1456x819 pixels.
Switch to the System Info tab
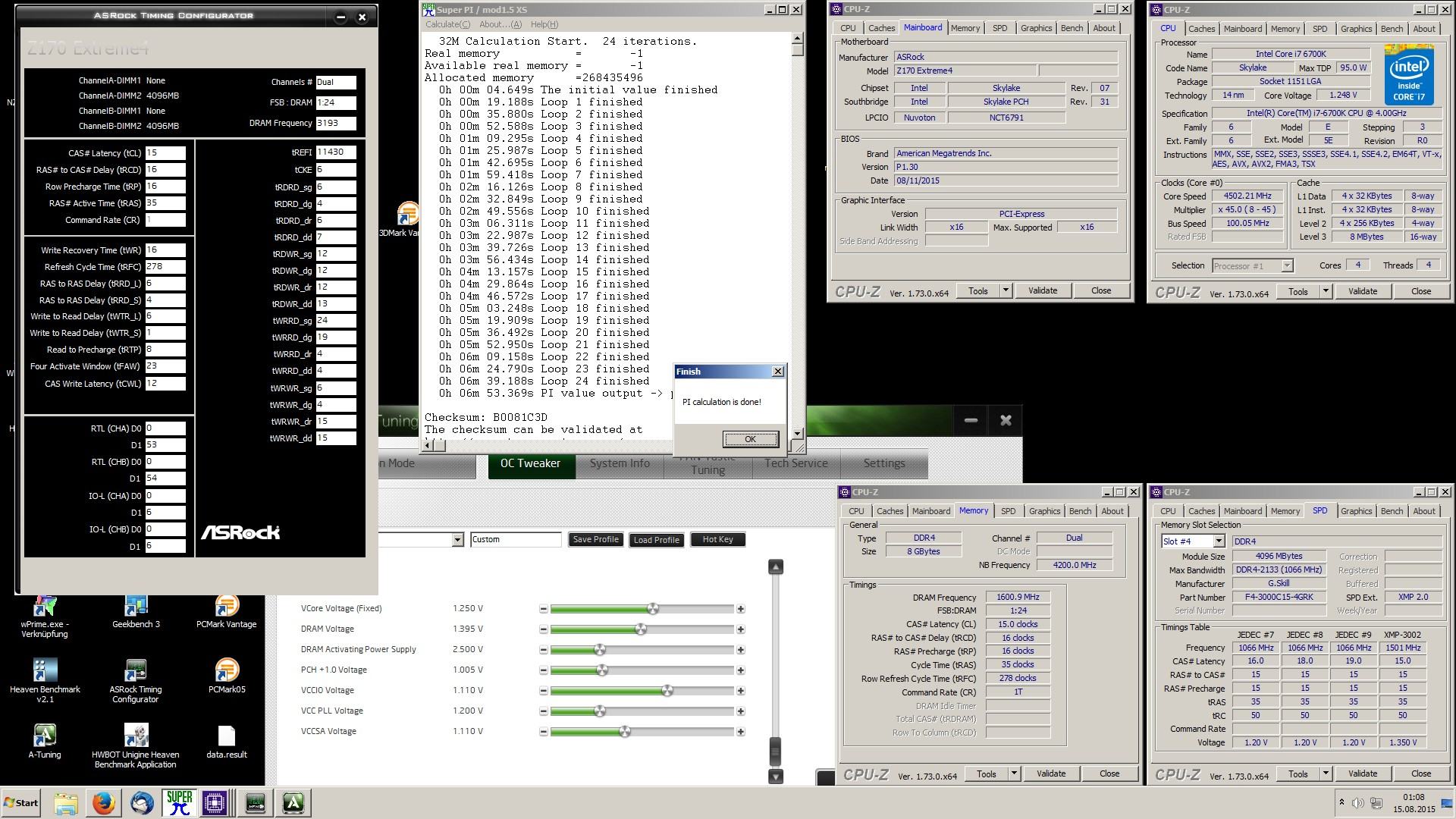(620, 463)
